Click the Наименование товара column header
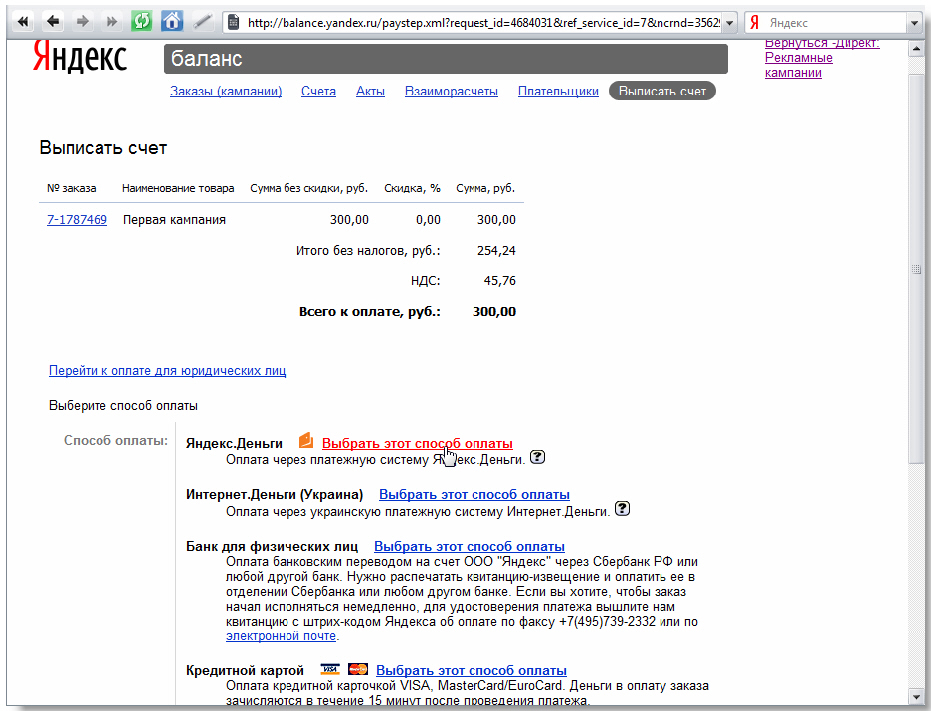The height and width of the screenshot is (711, 931). coord(178,188)
